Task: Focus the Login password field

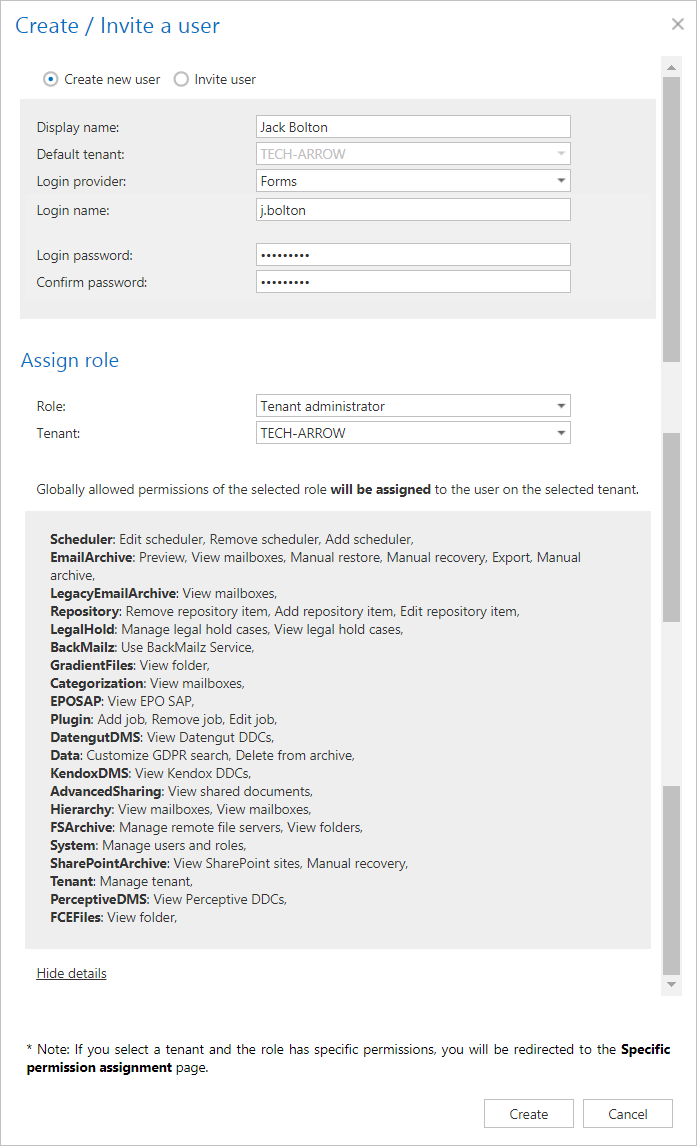Action: click(x=412, y=255)
